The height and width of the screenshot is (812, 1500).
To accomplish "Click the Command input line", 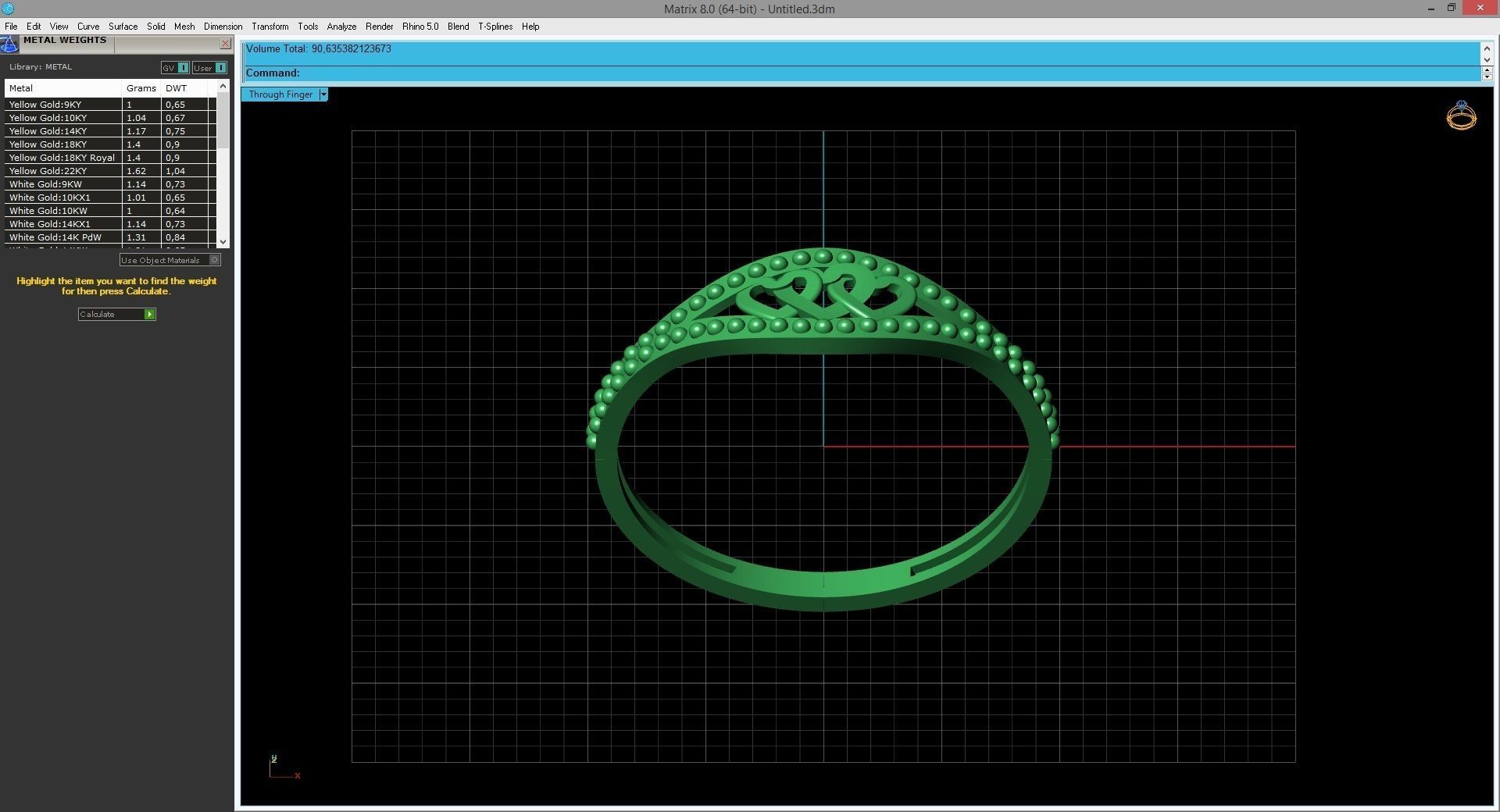I will point(862,73).
